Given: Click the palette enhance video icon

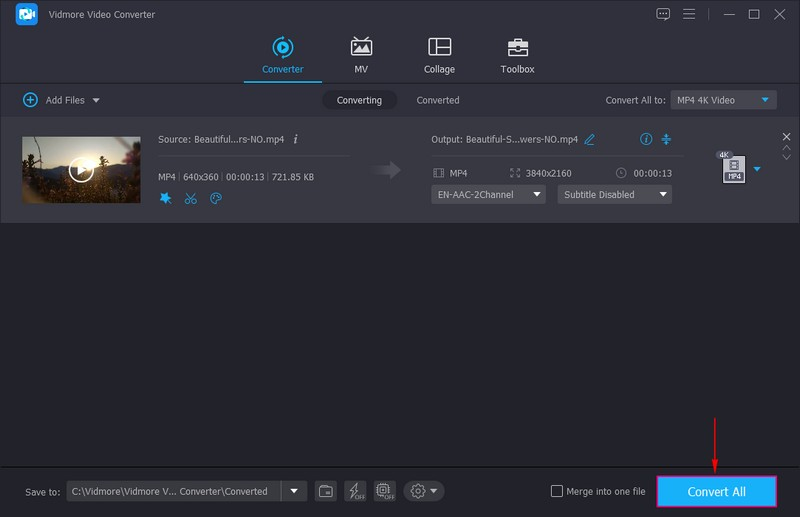Looking at the screenshot, I should point(216,198).
